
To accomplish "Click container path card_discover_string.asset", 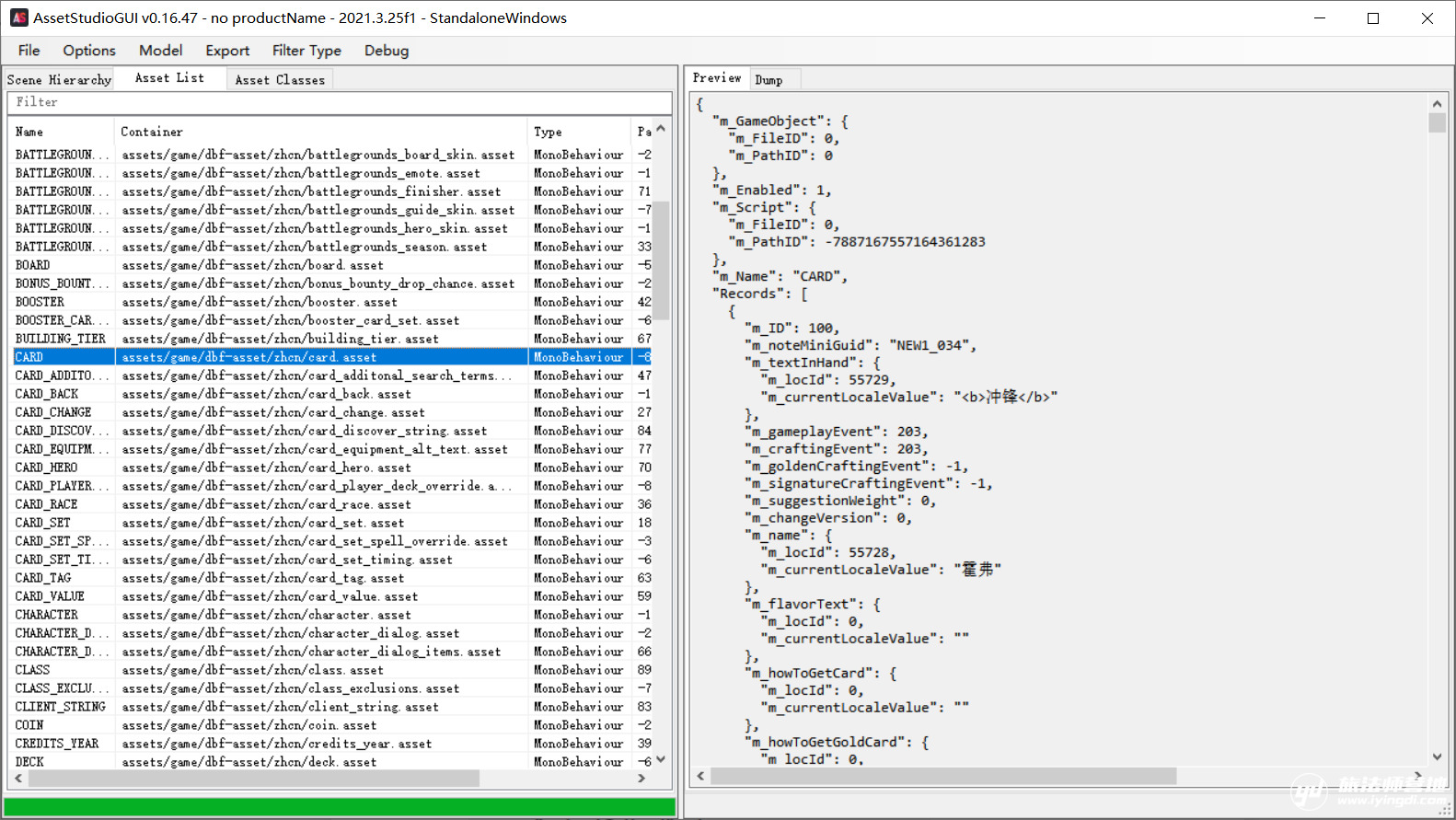I will (305, 431).
